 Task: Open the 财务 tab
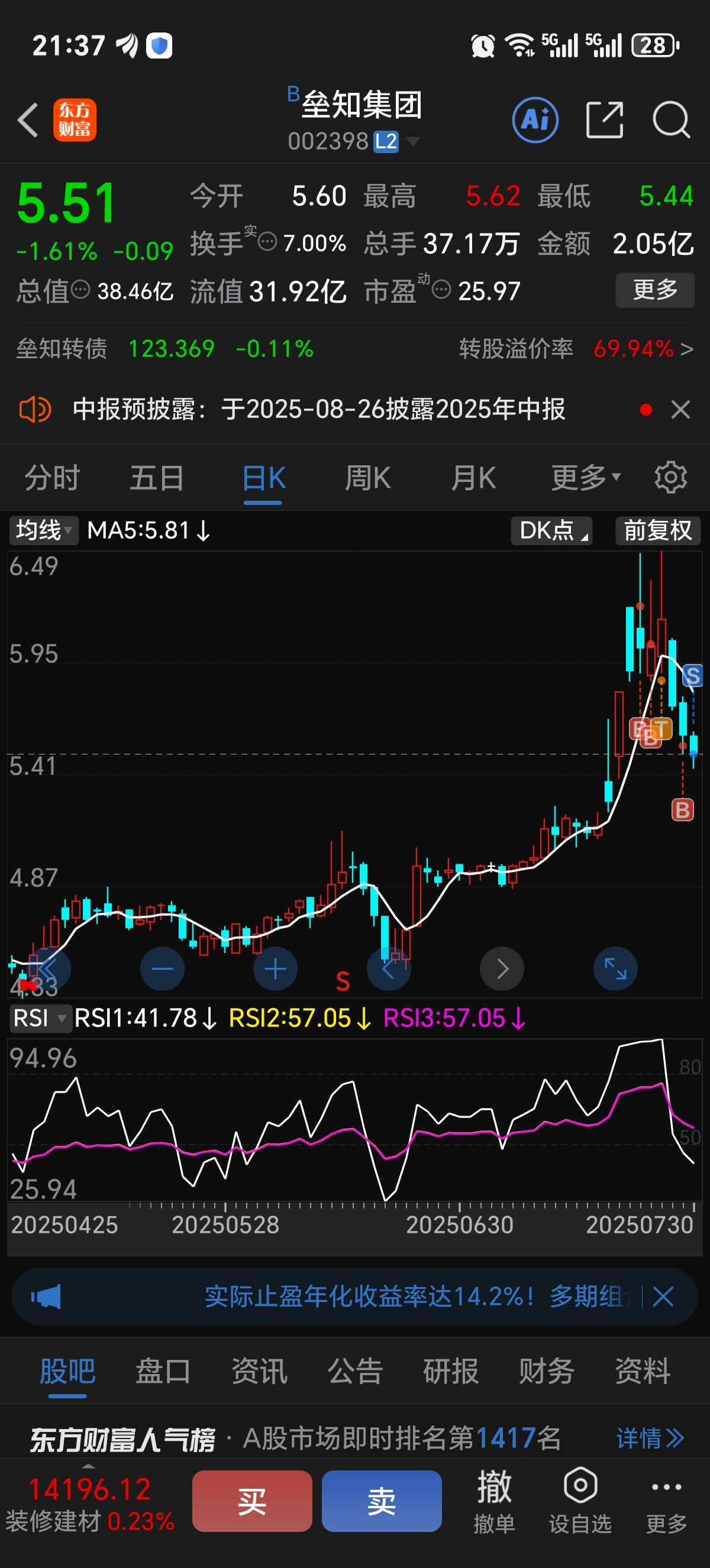546,1371
